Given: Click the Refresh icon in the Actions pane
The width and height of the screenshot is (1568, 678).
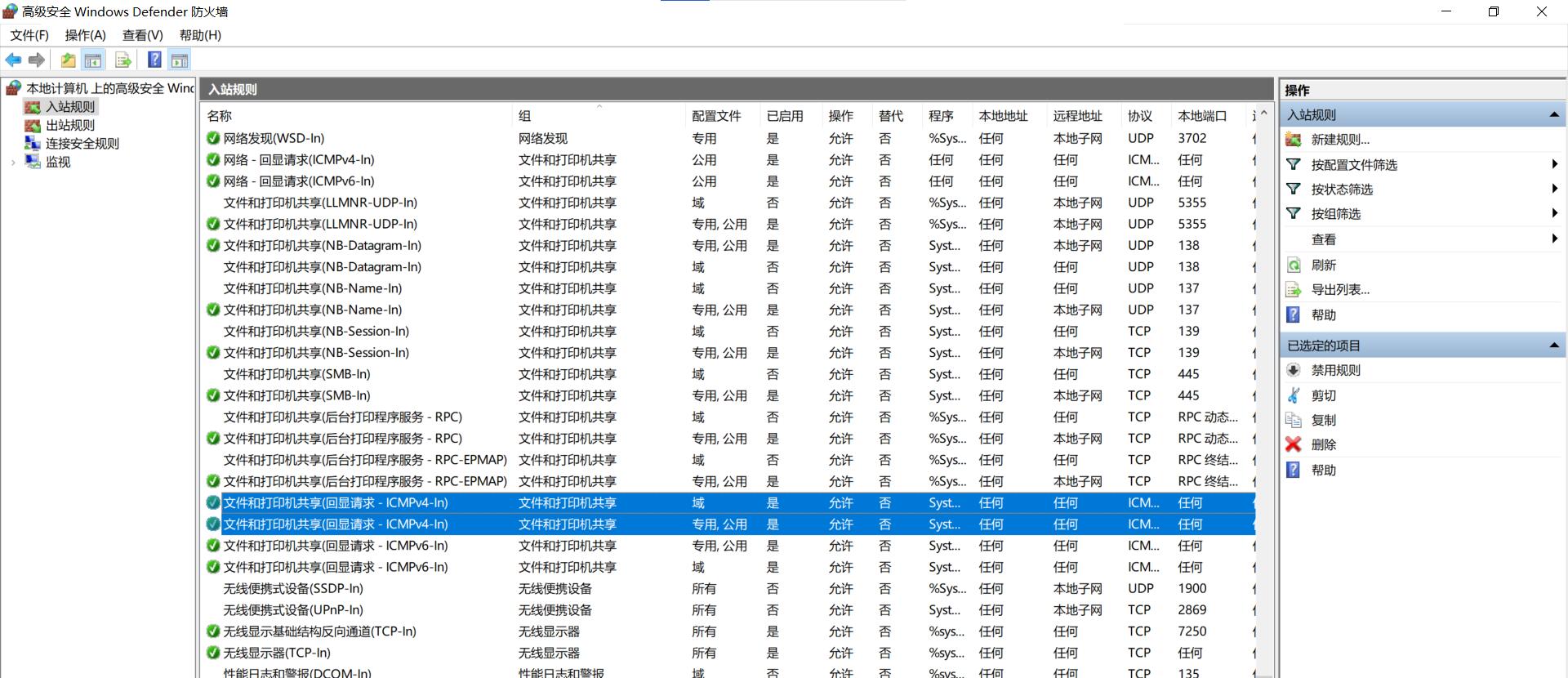Looking at the screenshot, I should click(x=1294, y=265).
